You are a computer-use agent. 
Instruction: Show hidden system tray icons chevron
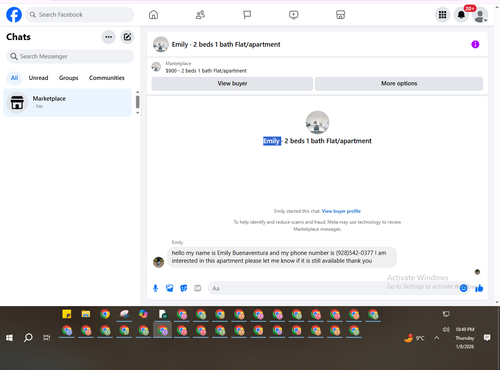click(x=436, y=338)
